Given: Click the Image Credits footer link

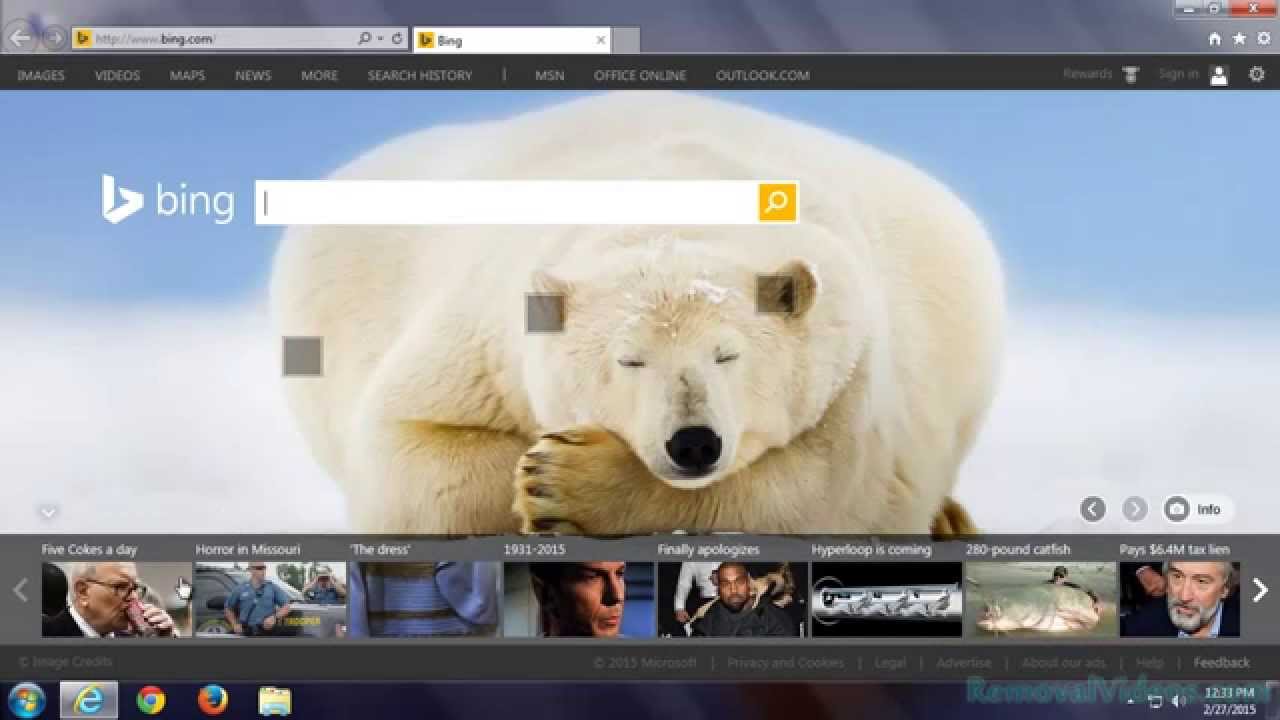Looking at the screenshot, I should 66,662.
